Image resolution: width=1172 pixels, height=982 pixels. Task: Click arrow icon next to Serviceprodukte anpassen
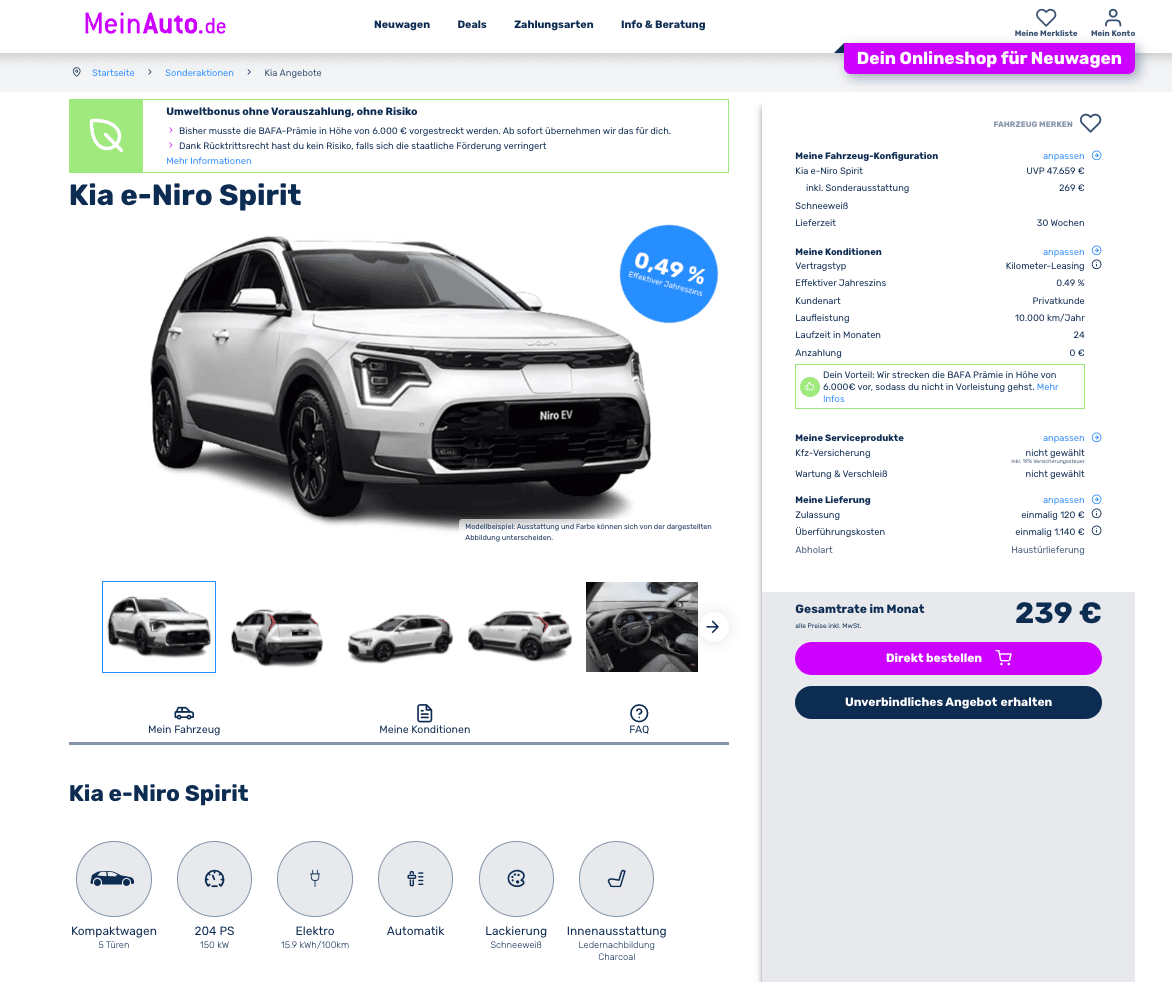[1097, 437]
